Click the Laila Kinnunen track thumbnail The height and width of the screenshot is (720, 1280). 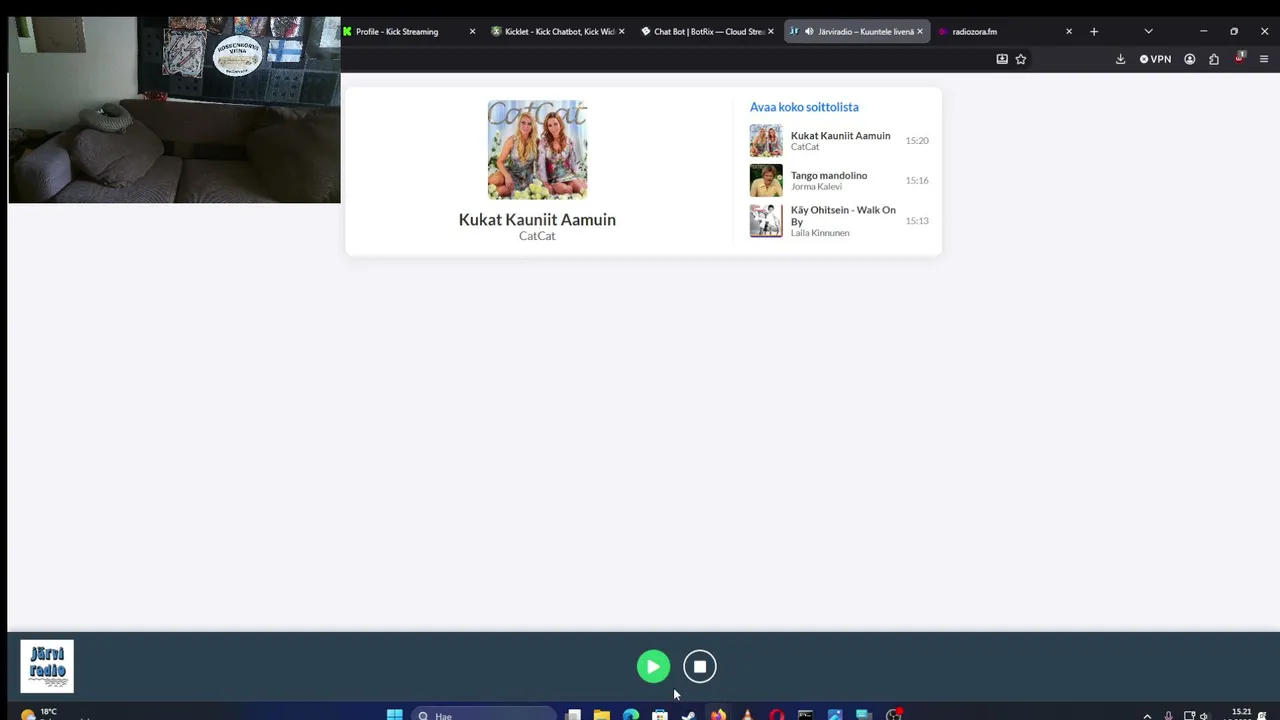[x=766, y=220]
